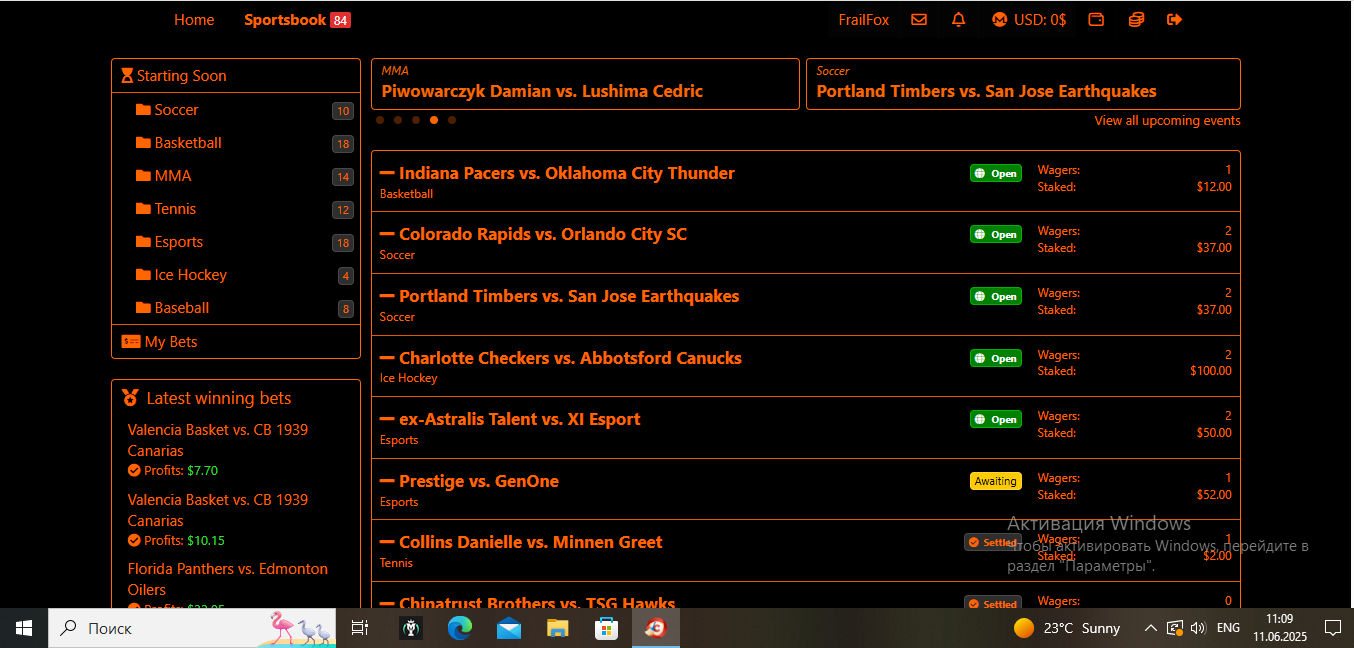The height and width of the screenshot is (648, 1354).
Task: Open Windows Start menu
Action: click(24, 628)
